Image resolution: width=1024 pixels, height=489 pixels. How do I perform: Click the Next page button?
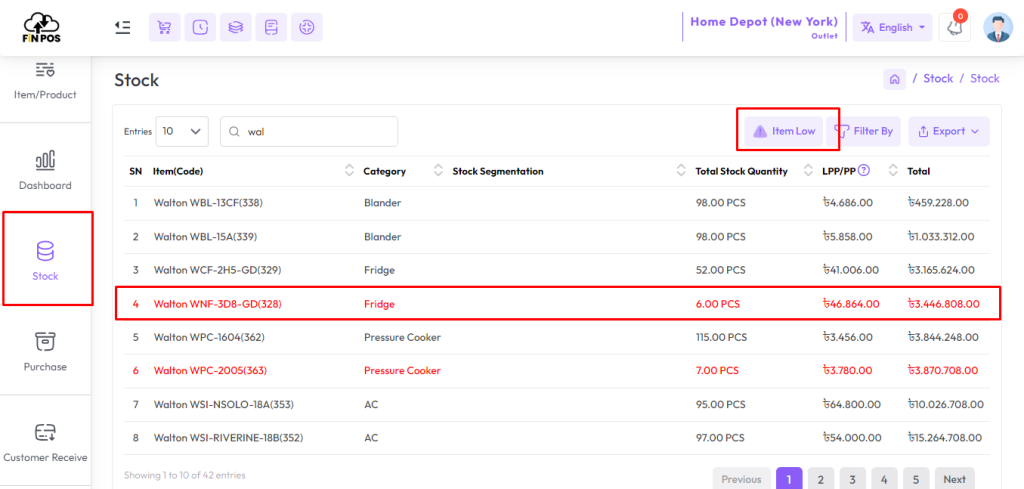(954, 479)
